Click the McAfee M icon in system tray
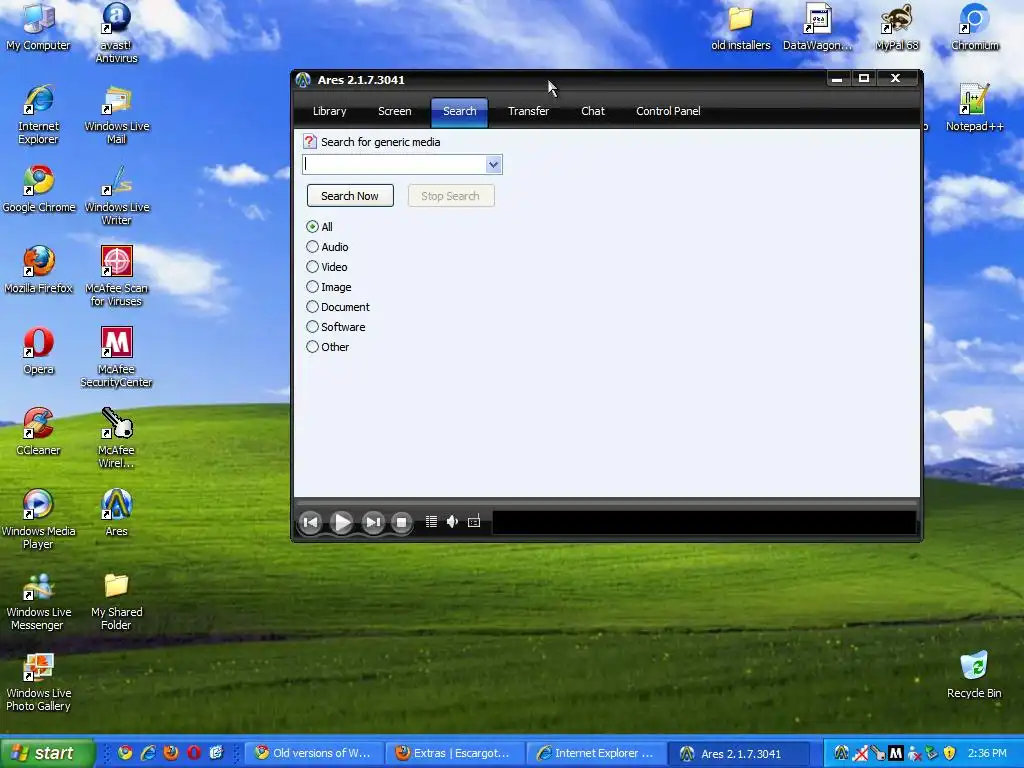This screenshot has width=1024, height=768. (x=896, y=754)
